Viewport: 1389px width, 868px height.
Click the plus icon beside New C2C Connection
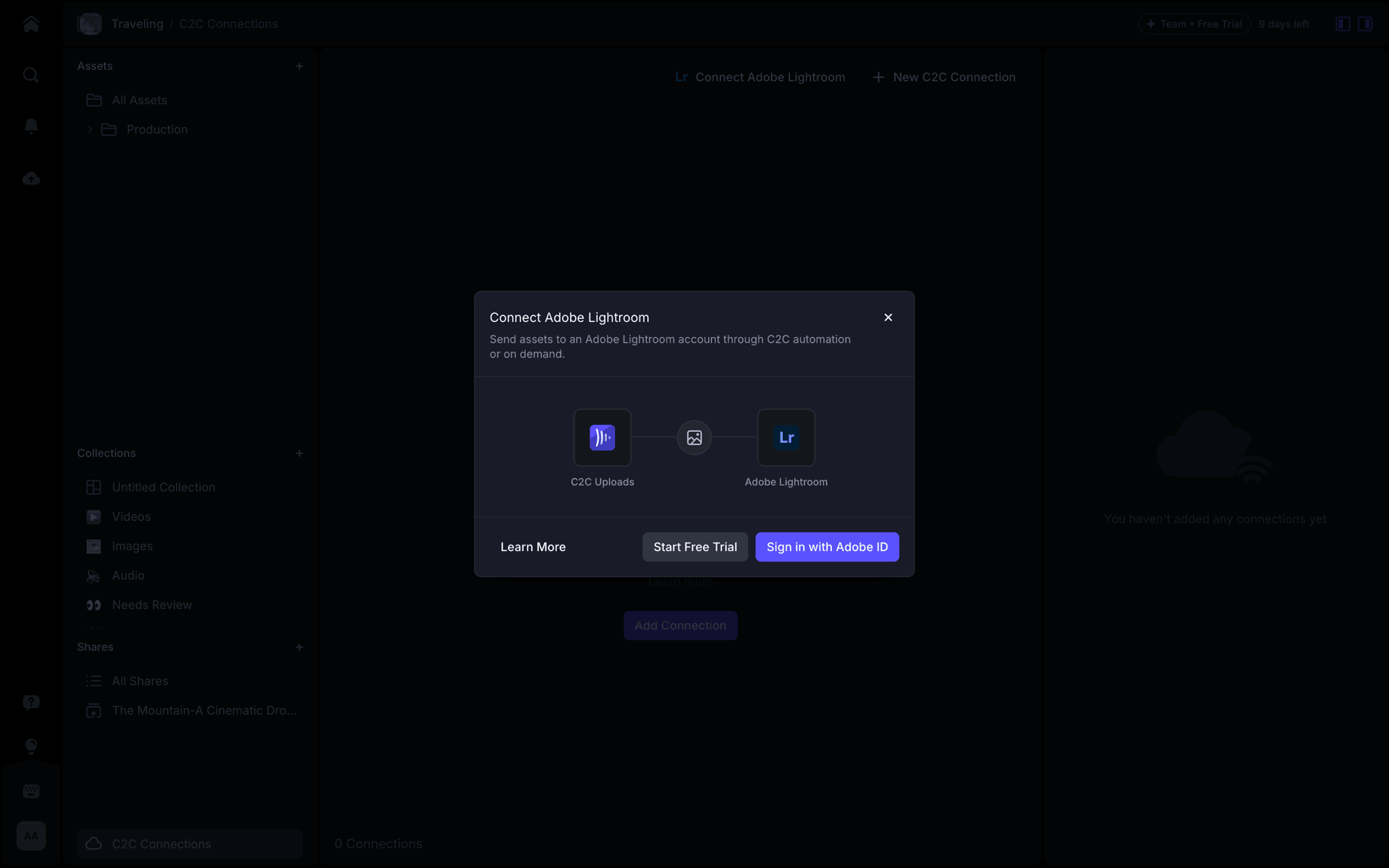(878, 77)
